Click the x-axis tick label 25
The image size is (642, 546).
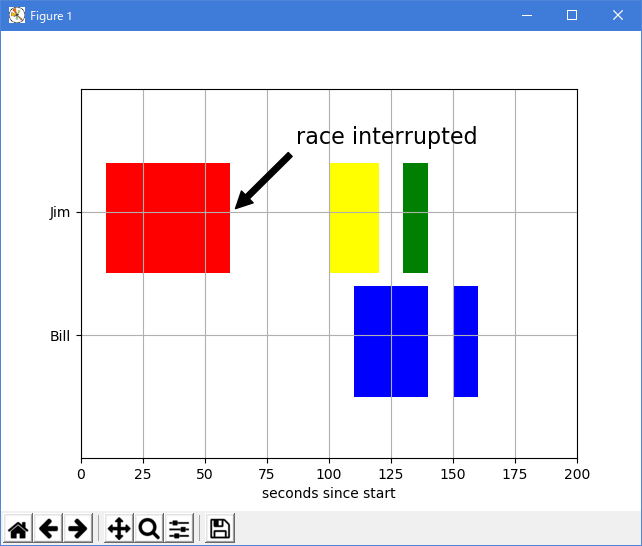click(143, 474)
